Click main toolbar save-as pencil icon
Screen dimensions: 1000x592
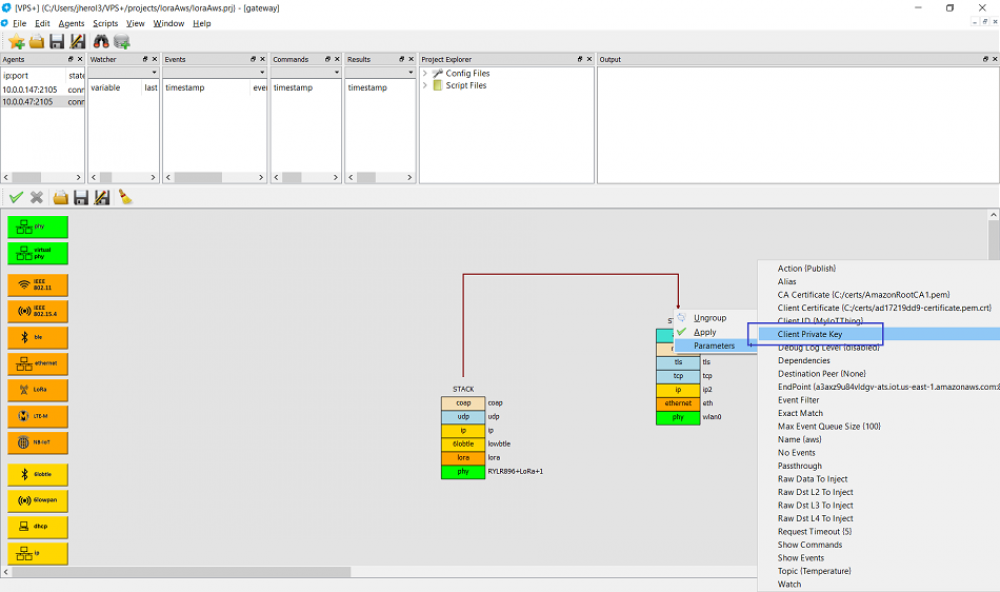click(78, 42)
